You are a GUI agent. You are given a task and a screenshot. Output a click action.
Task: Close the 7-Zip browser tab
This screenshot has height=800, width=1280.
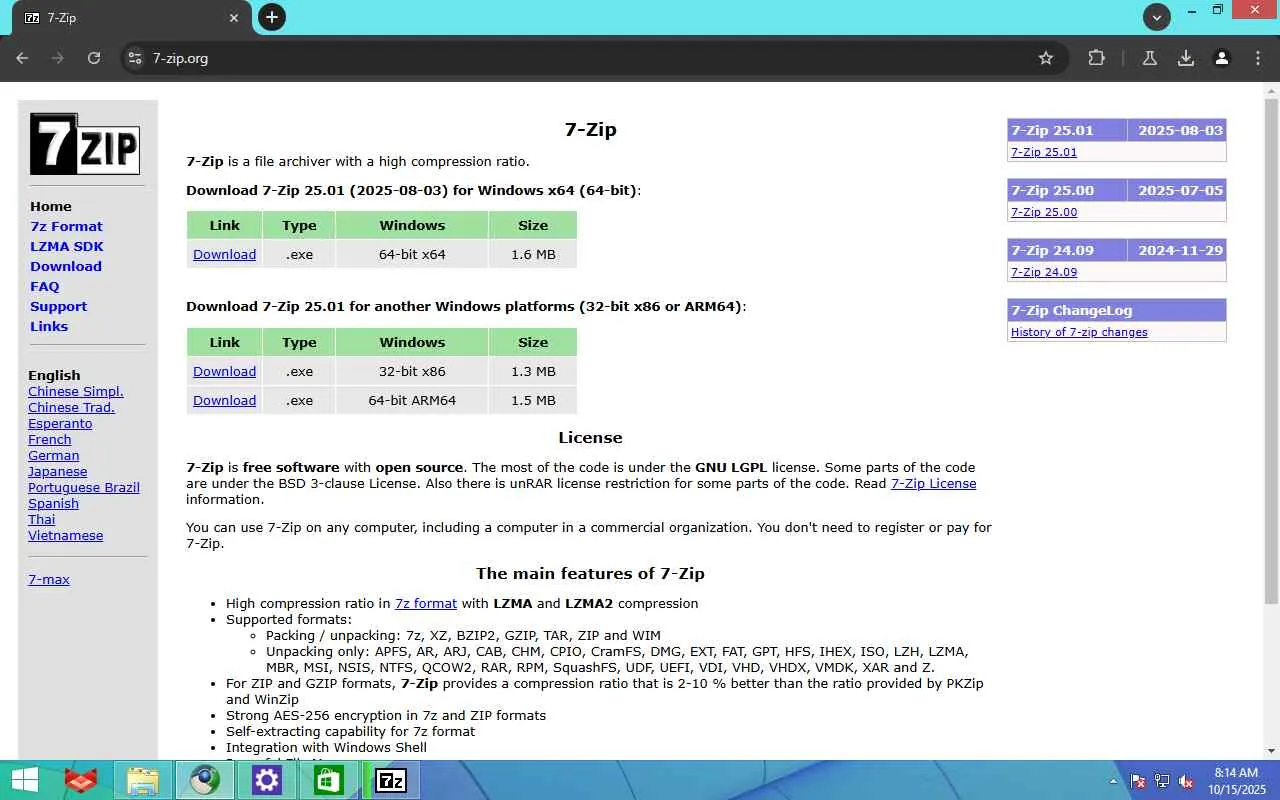point(234,18)
